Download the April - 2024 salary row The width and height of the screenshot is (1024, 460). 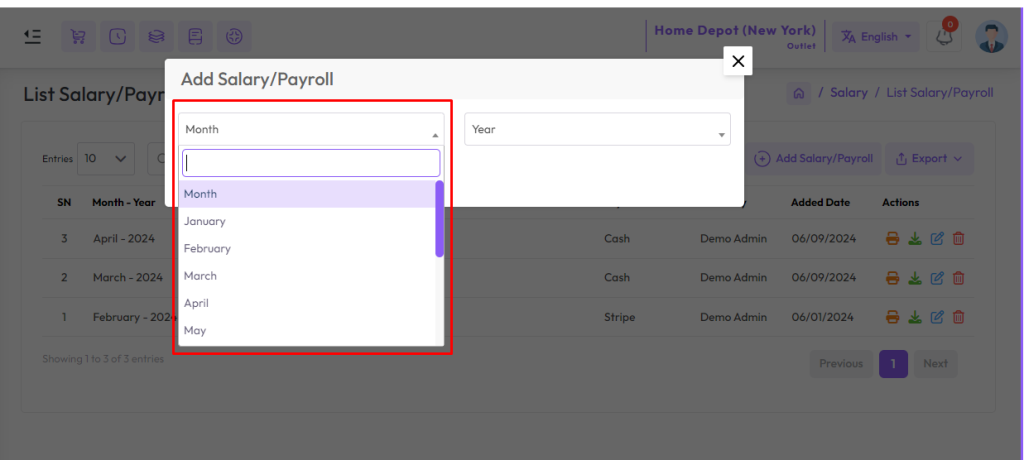pyautogui.click(x=915, y=238)
